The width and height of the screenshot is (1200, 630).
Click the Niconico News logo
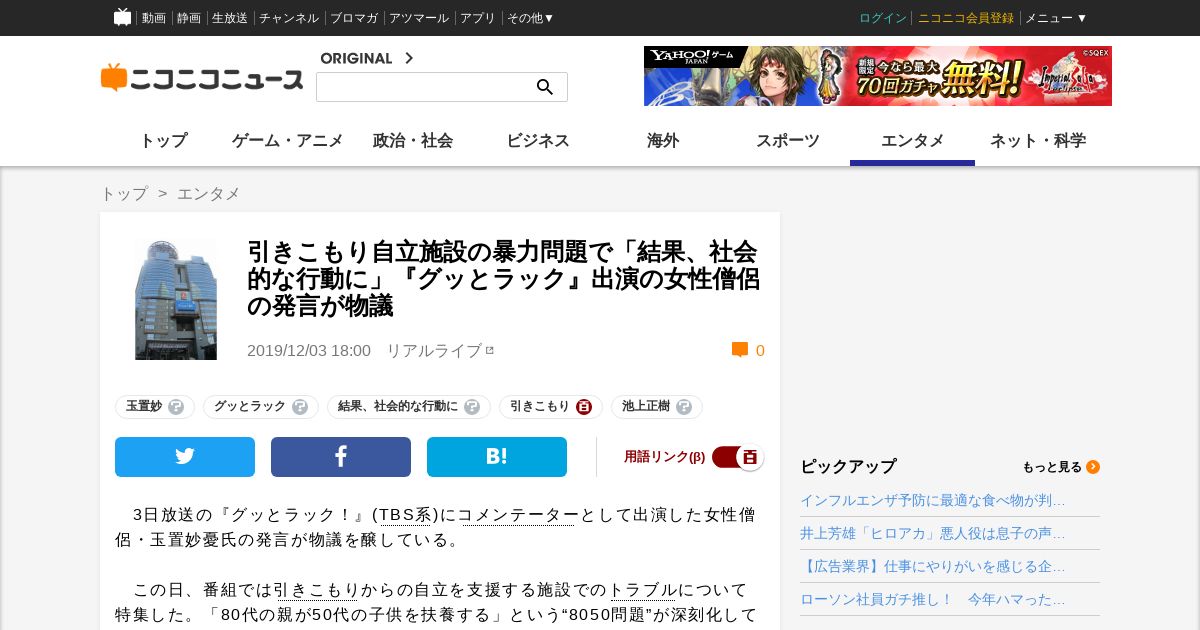pos(201,78)
